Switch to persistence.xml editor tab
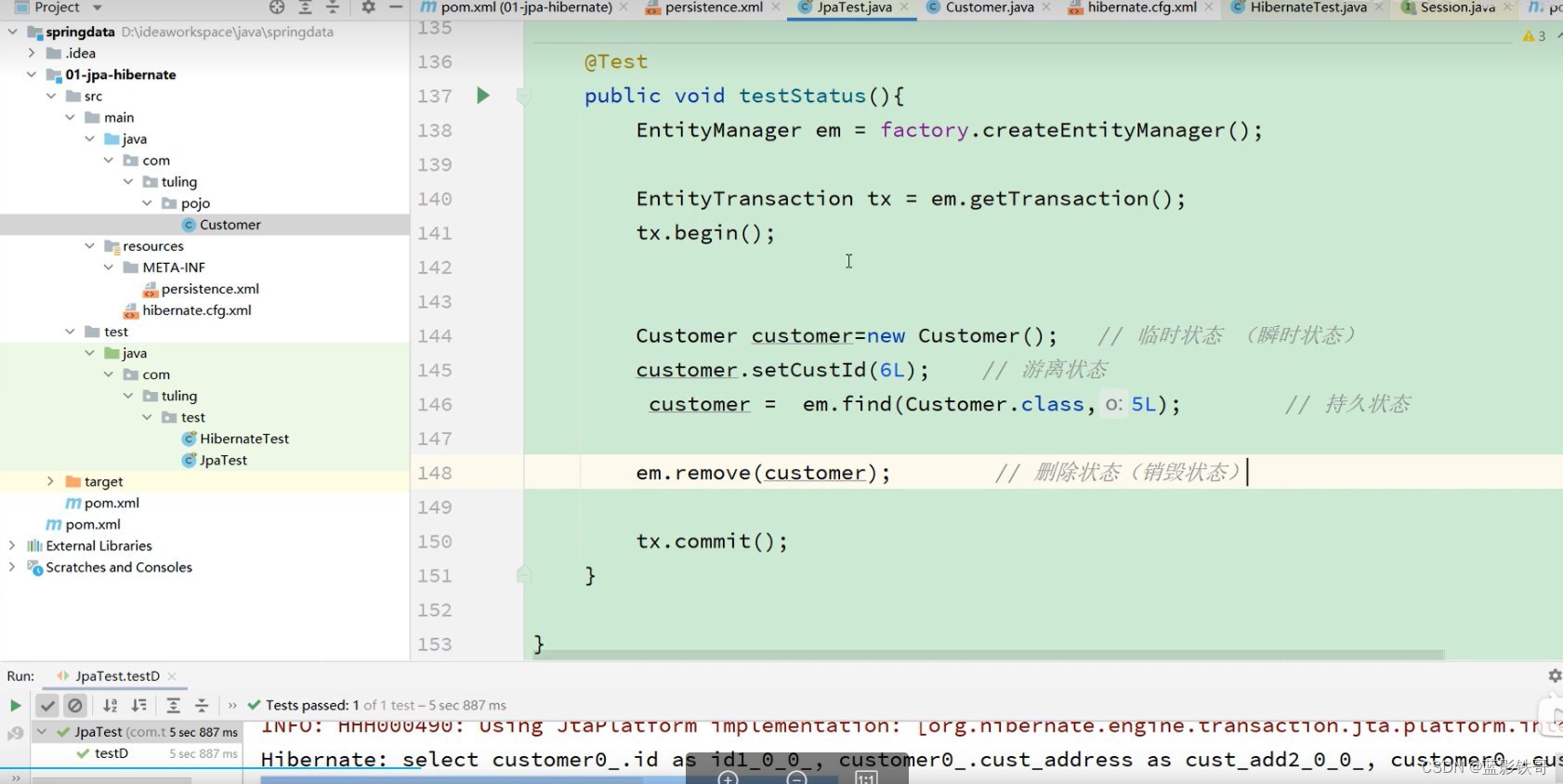 pyautogui.click(x=714, y=7)
